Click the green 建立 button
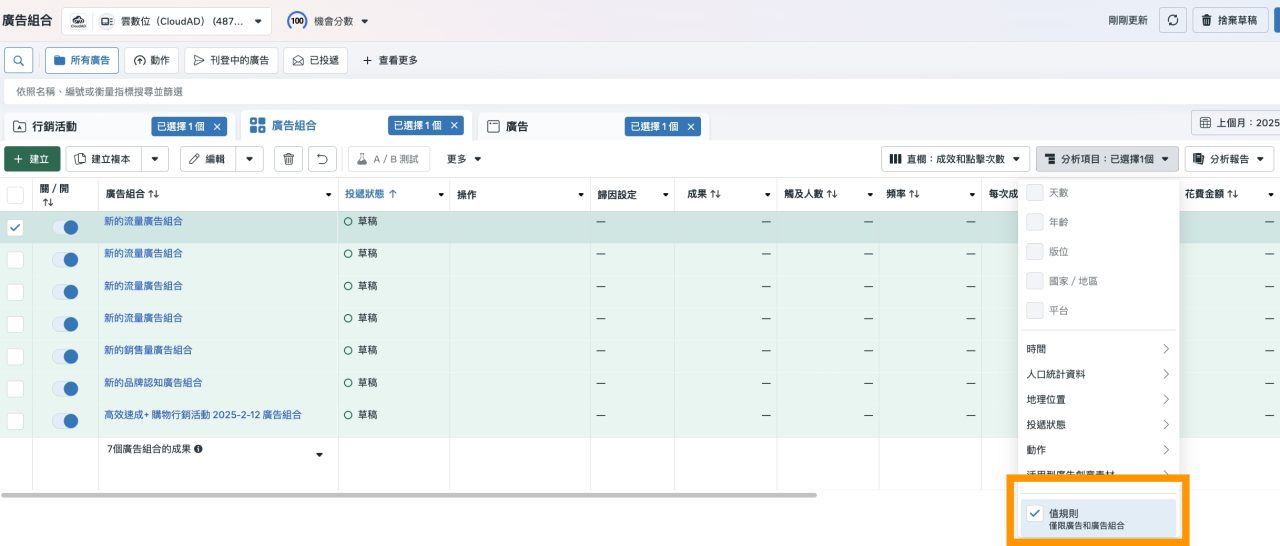The height and width of the screenshot is (546, 1280). [x=32, y=159]
